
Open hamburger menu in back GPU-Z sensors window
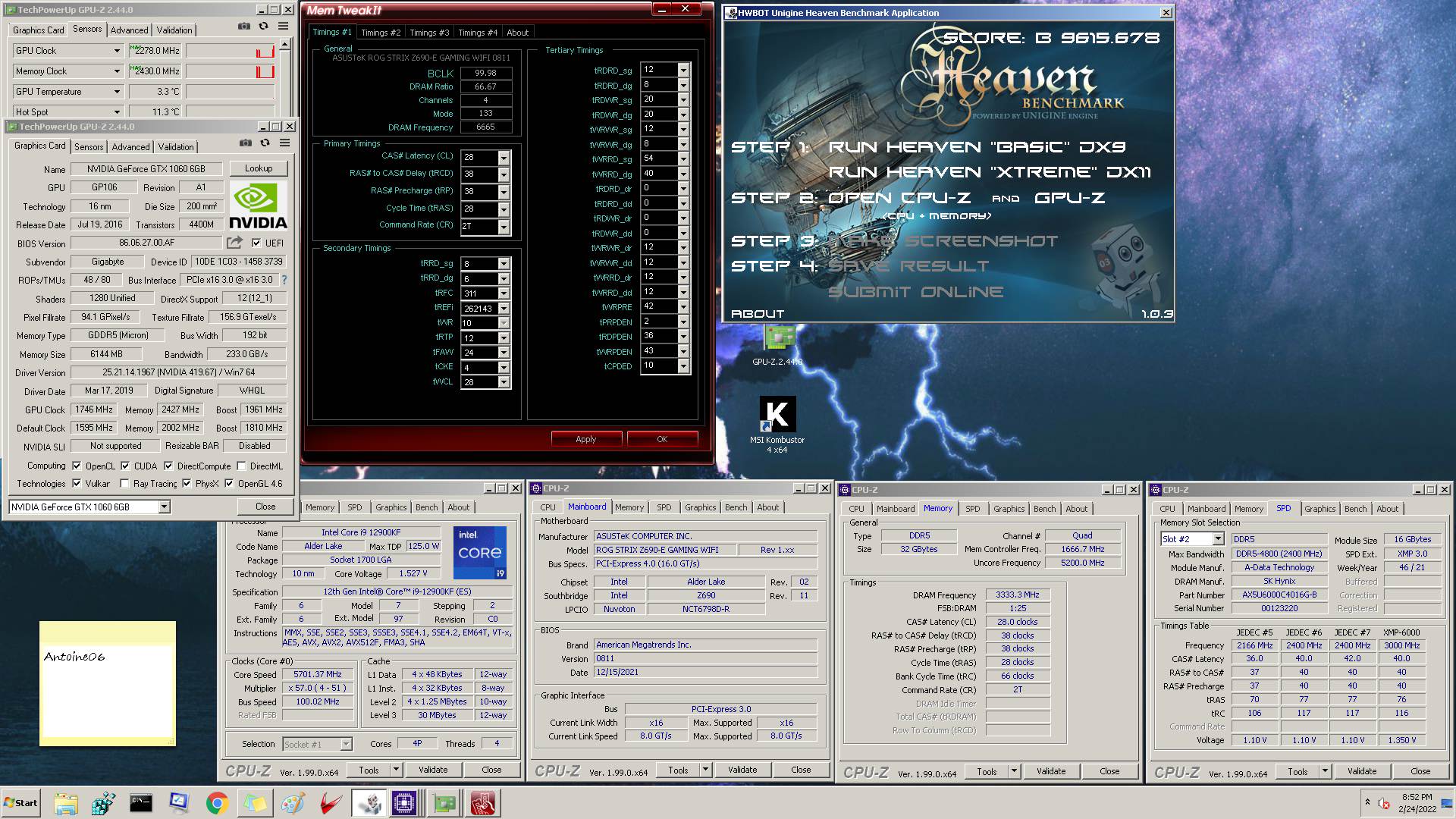pyautogui.click(x=283, y=26)
